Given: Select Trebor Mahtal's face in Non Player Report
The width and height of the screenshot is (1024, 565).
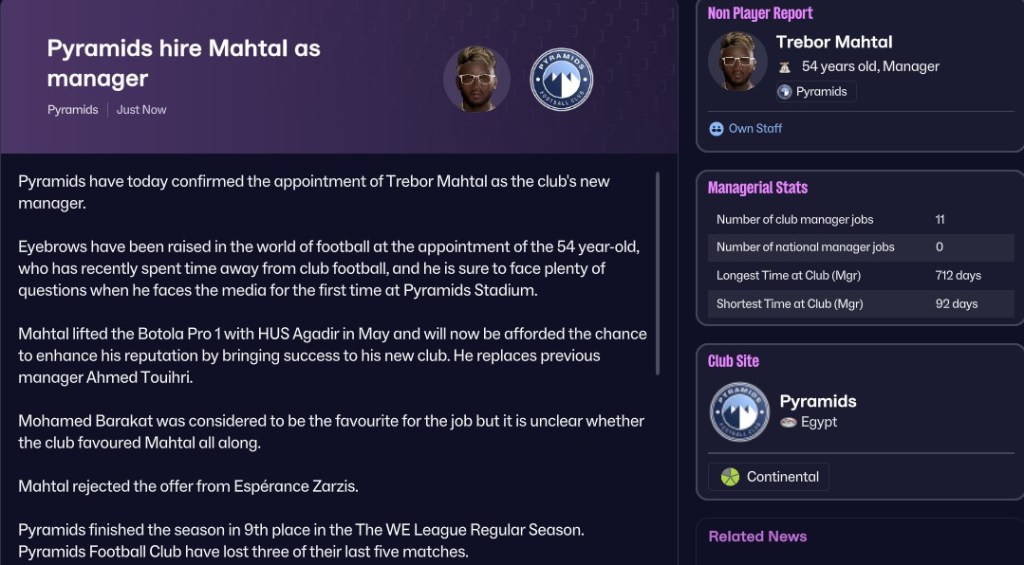Looking at the screenshot, I should pos(738,61).
